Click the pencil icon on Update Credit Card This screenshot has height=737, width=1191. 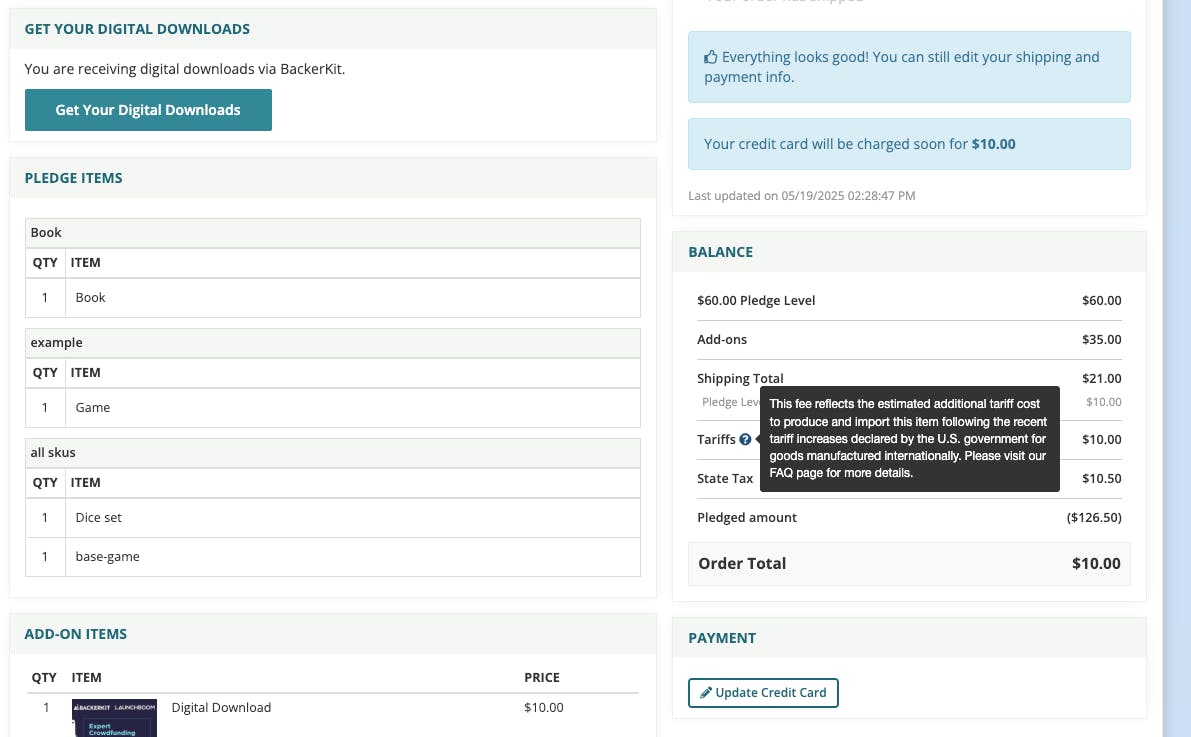705,693
